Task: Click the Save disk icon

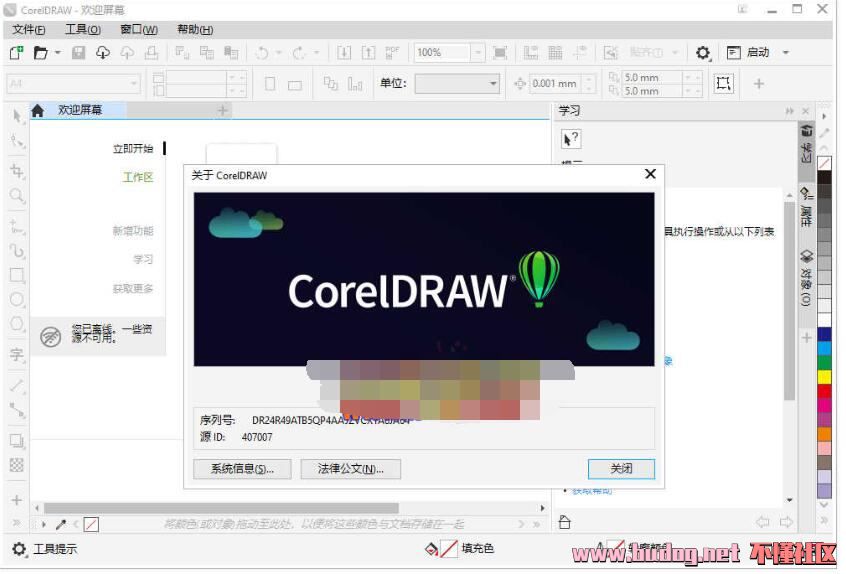Action: (x=79, y=52)
